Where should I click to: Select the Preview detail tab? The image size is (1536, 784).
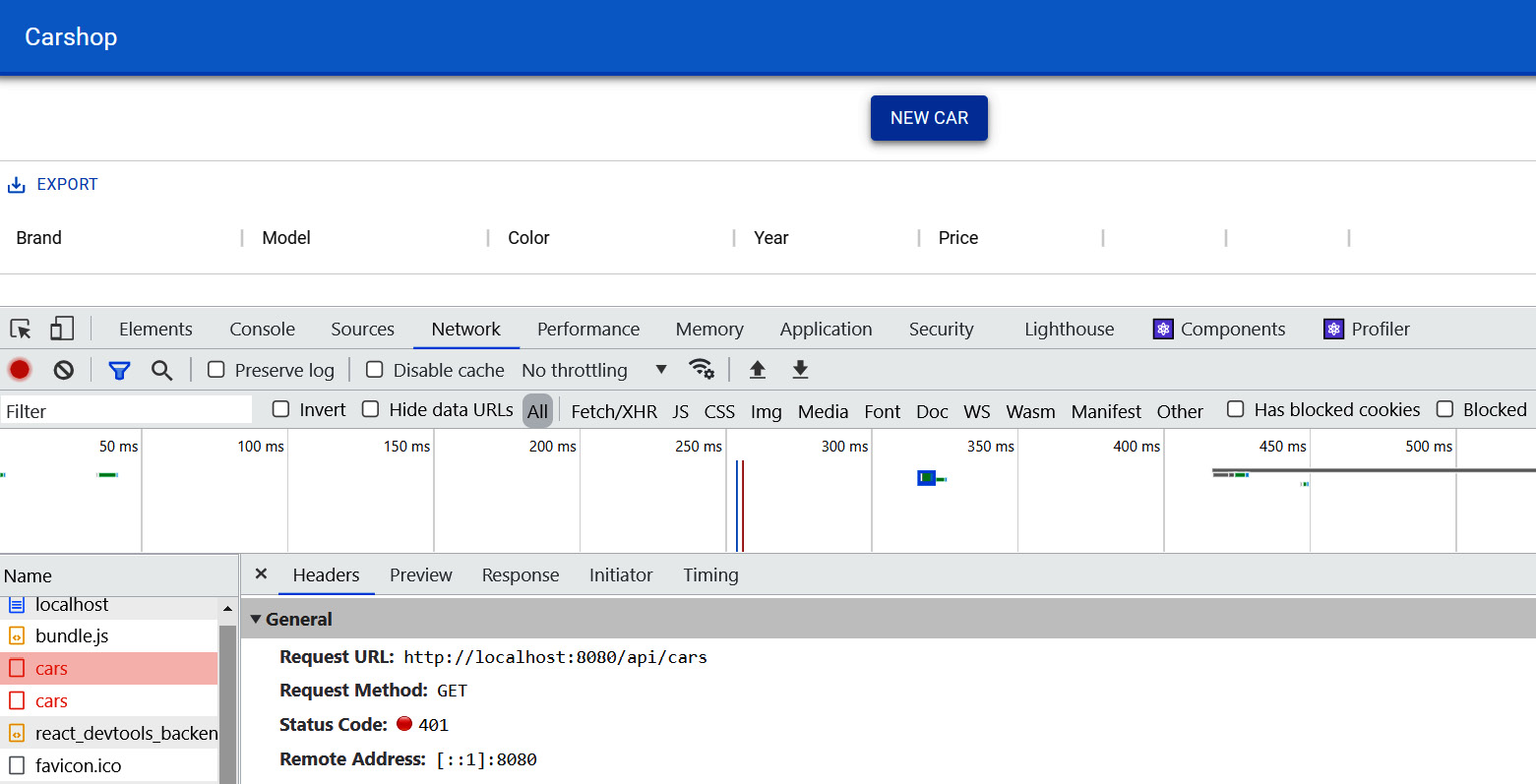421,575
